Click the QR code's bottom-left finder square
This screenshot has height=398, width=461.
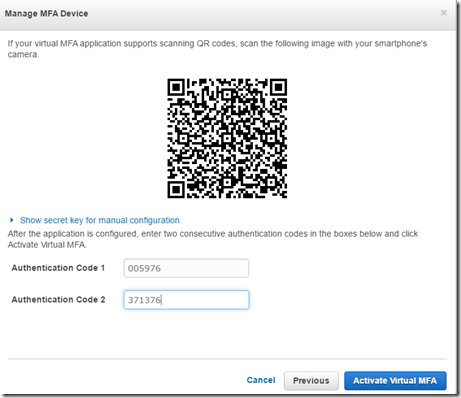click(x=176, y=189)
